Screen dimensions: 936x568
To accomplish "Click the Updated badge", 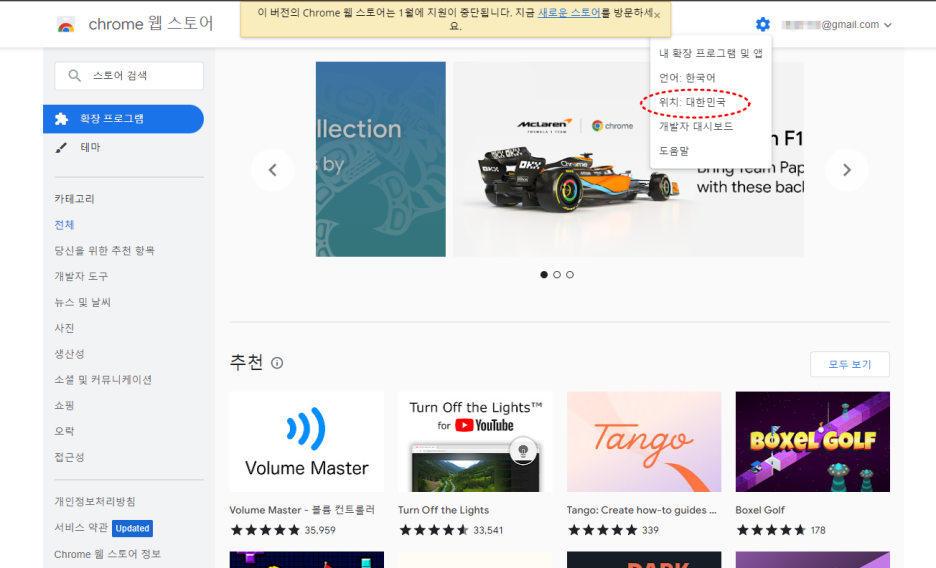I will pyautogui.click(x=133, y=528).
